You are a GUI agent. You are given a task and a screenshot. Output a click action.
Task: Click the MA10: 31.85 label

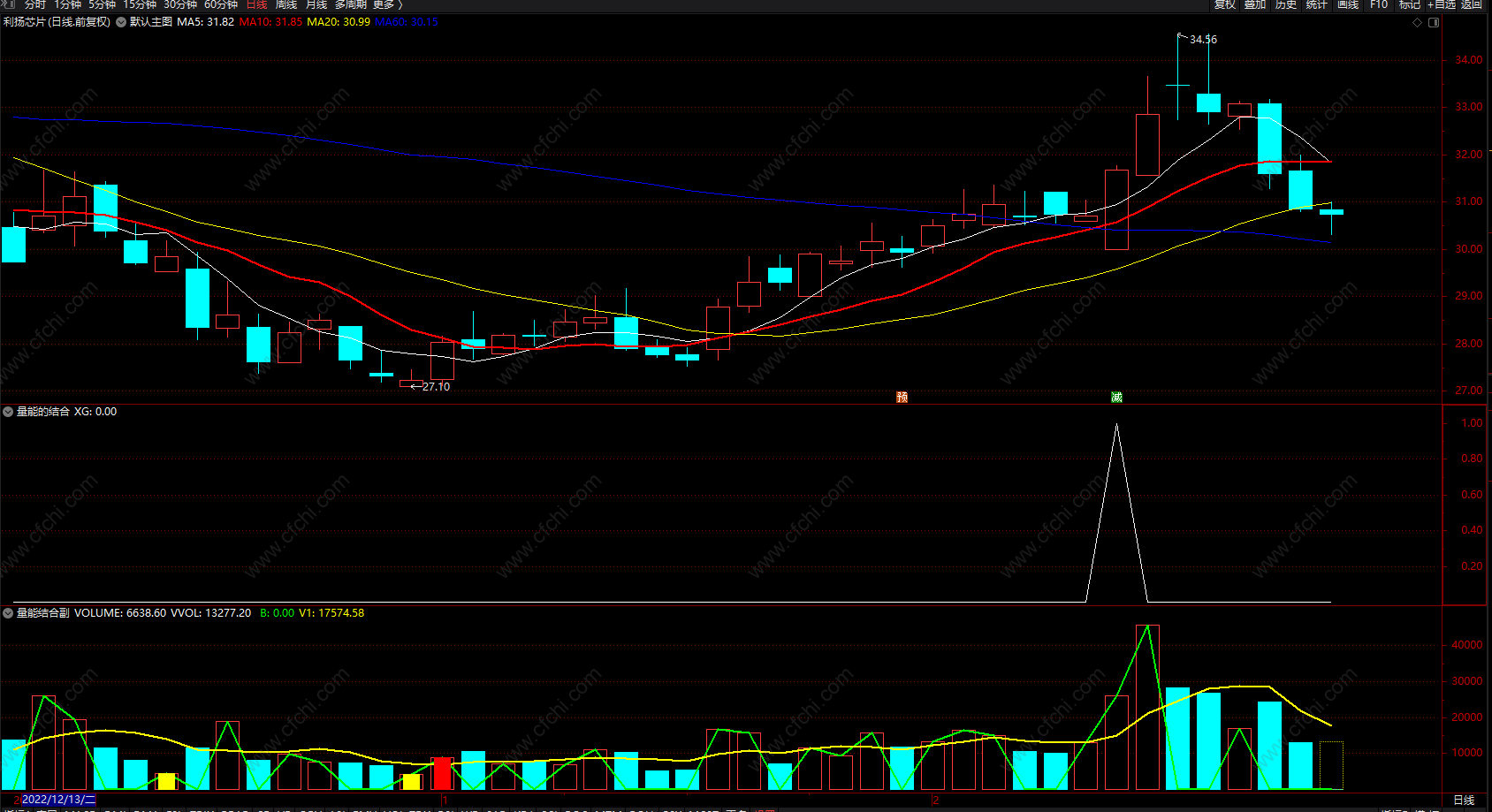(270, 22)
